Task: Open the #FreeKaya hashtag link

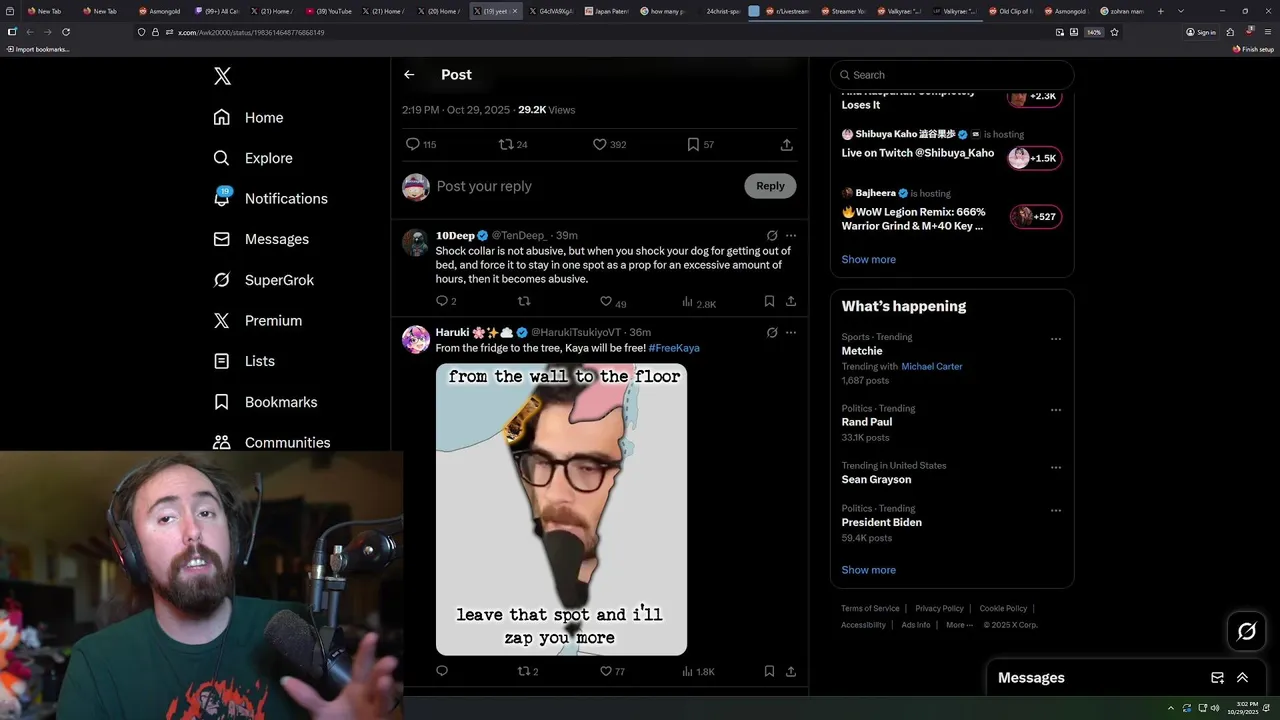Action: 674,348
